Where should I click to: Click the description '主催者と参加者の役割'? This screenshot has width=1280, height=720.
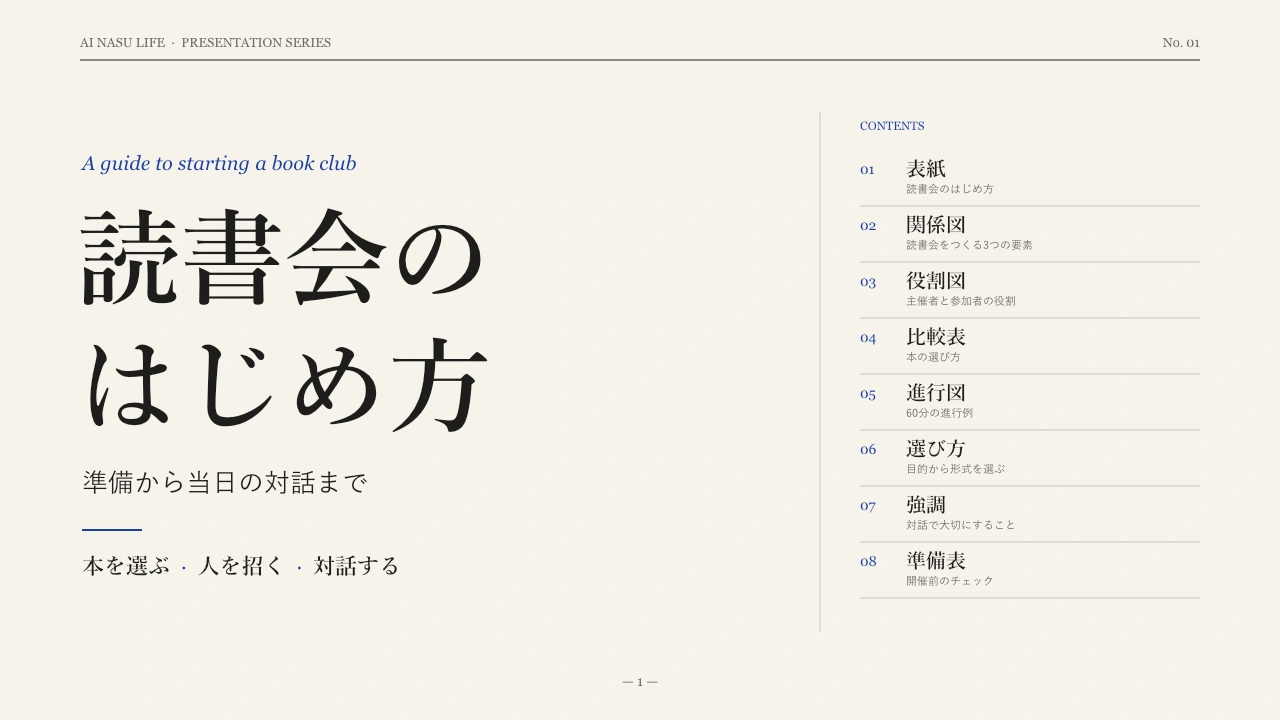961,301
